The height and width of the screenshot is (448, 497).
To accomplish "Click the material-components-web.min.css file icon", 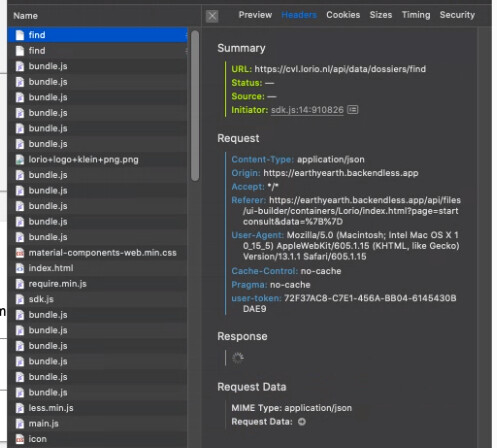I will [20, 253].
